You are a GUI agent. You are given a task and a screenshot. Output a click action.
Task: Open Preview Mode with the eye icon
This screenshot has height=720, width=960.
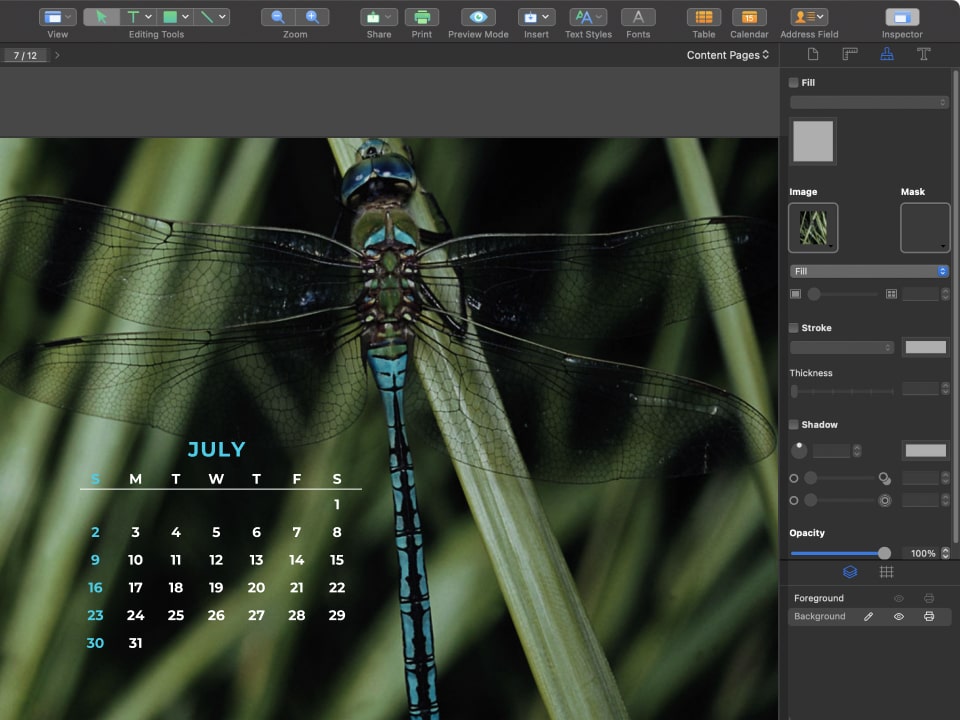(478, 17)
